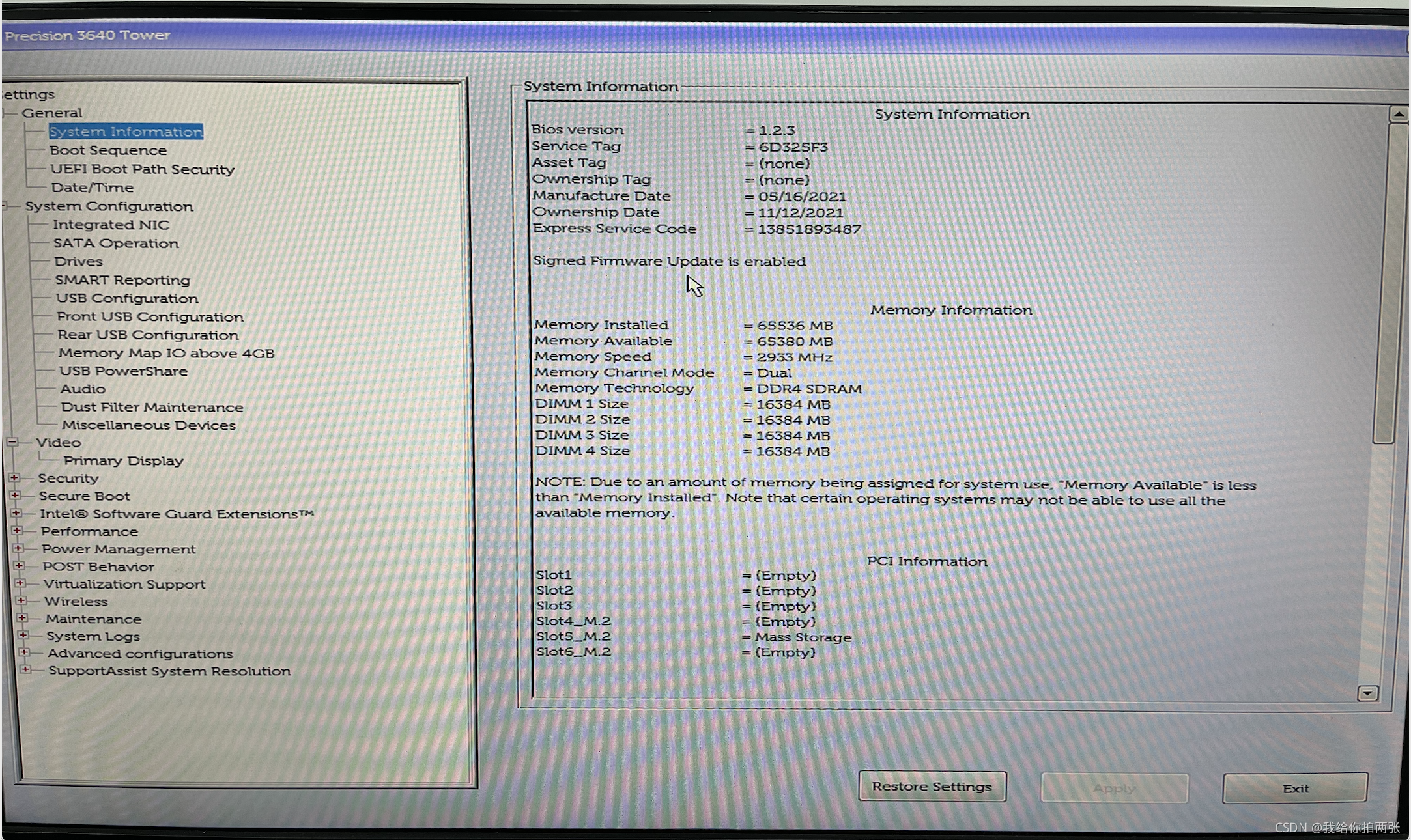Click the Restore Settings button
The height and width of the screenshot is (840, 1411).
point(932,787)
